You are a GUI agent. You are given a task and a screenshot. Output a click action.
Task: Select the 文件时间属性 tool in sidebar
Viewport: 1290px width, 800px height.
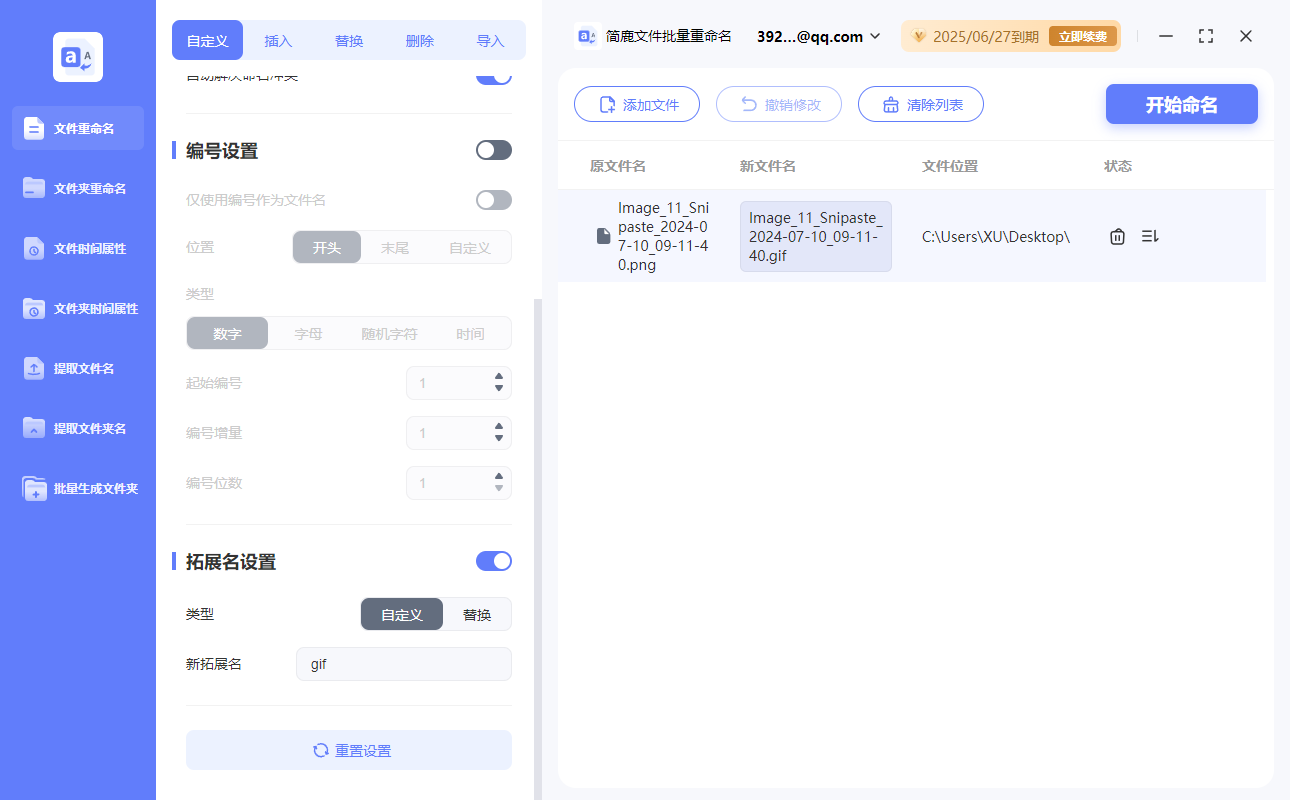[x=77, y=248]
